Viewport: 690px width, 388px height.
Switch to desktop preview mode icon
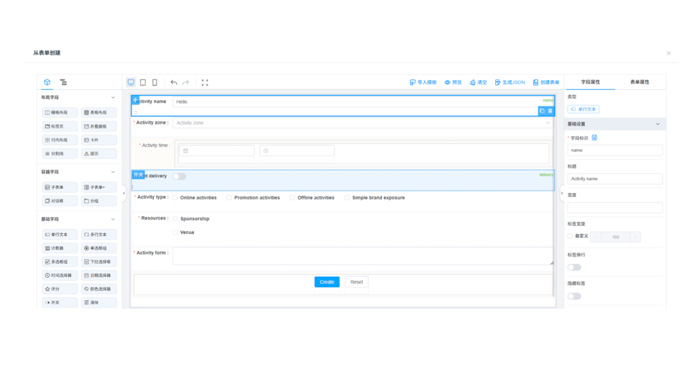coord(131,82)
